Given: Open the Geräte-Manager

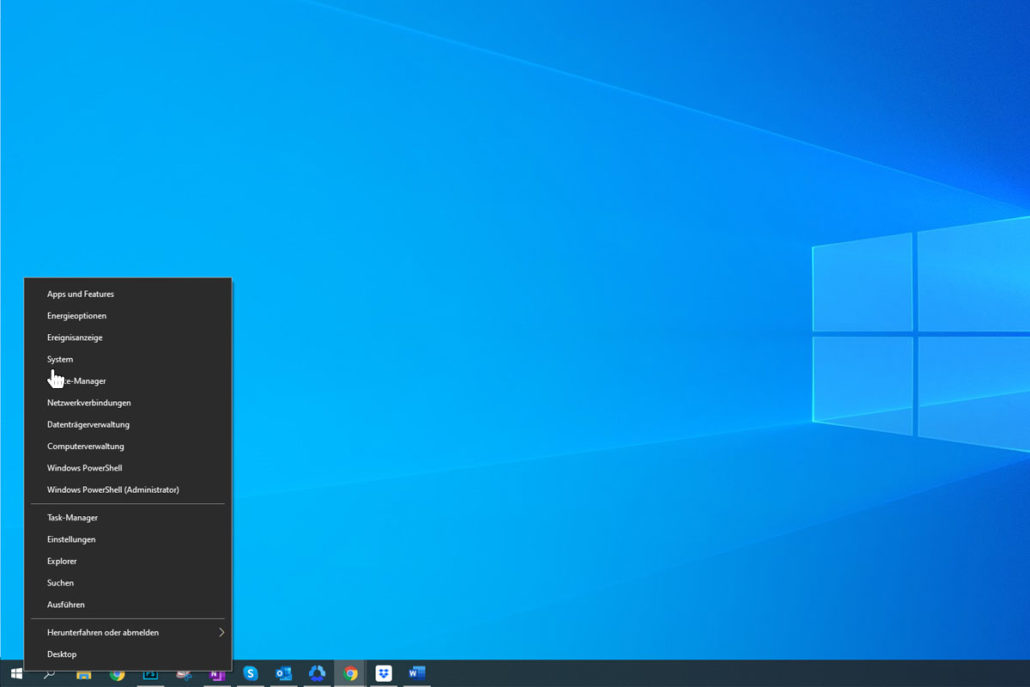Looking at the screenshot, I should [x=76, y=380].
